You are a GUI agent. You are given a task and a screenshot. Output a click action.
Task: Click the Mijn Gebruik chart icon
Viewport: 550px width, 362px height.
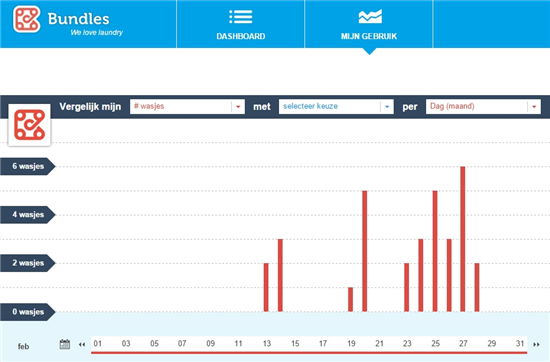click(x=370, y=17)
